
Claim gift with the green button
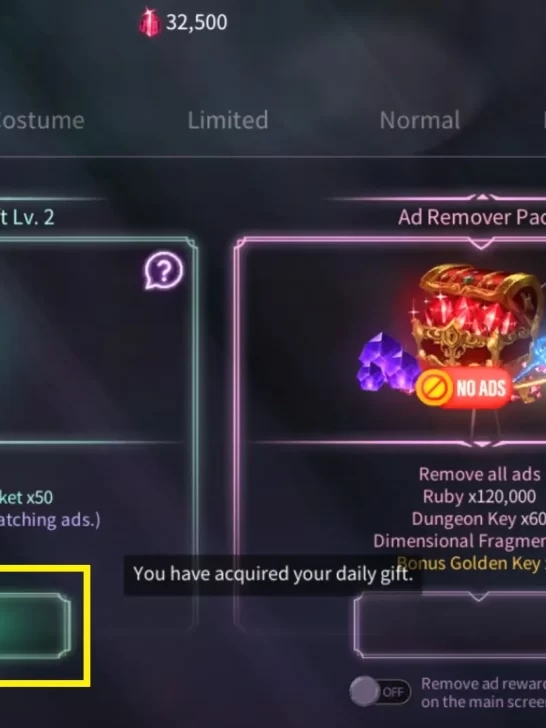(35, 625)
